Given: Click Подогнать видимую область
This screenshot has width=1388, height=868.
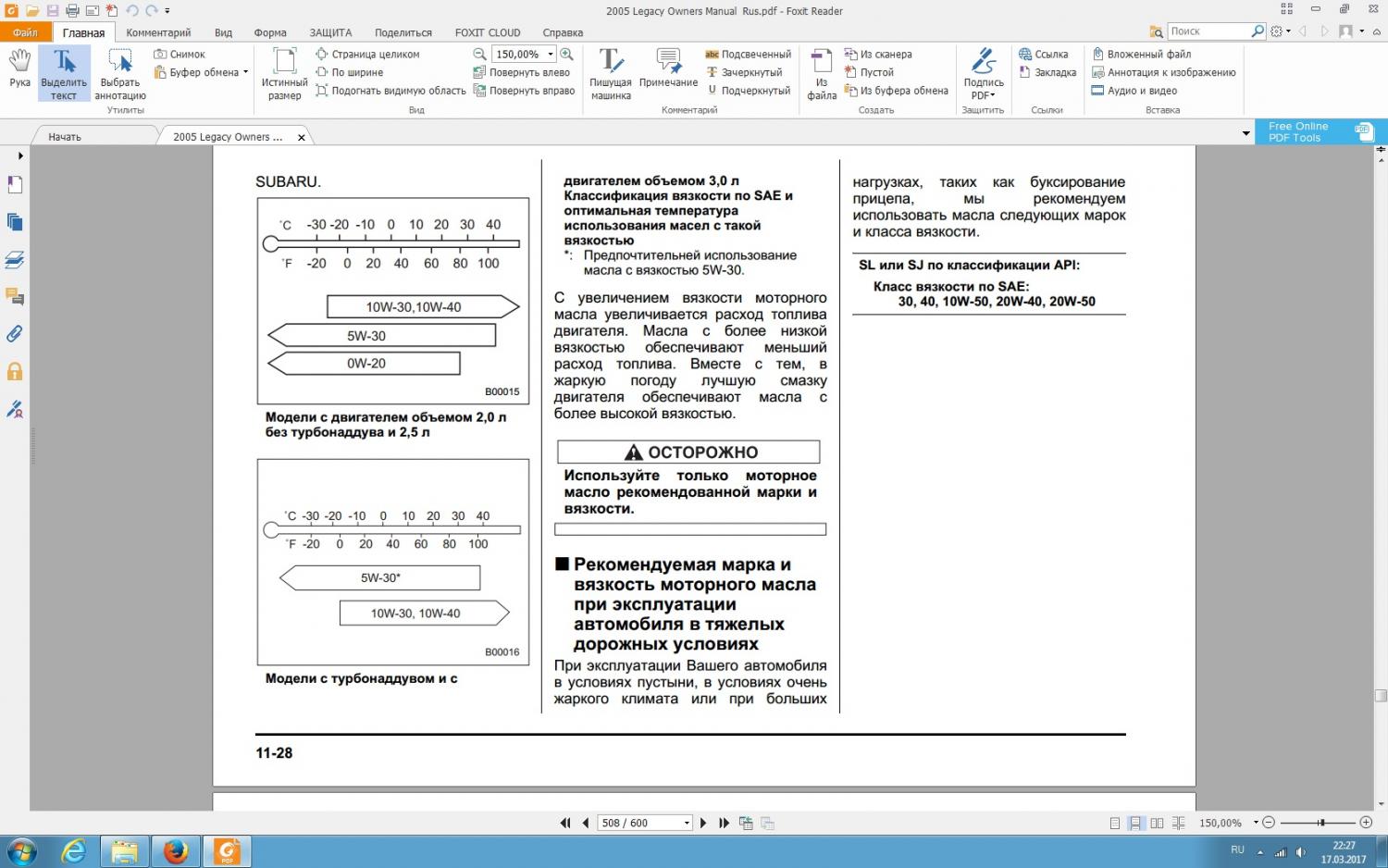Looking at the screenshot, I should tap(390, 91).
